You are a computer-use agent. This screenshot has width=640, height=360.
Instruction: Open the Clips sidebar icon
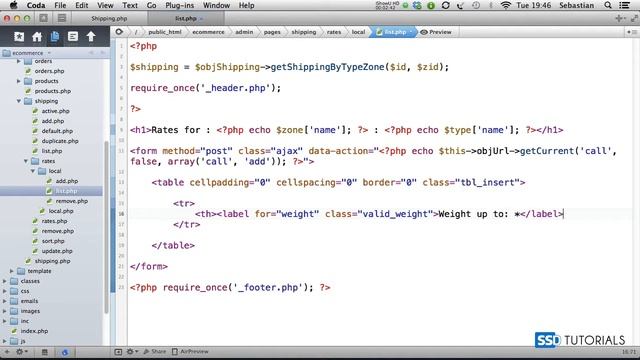tap(73, 37)
